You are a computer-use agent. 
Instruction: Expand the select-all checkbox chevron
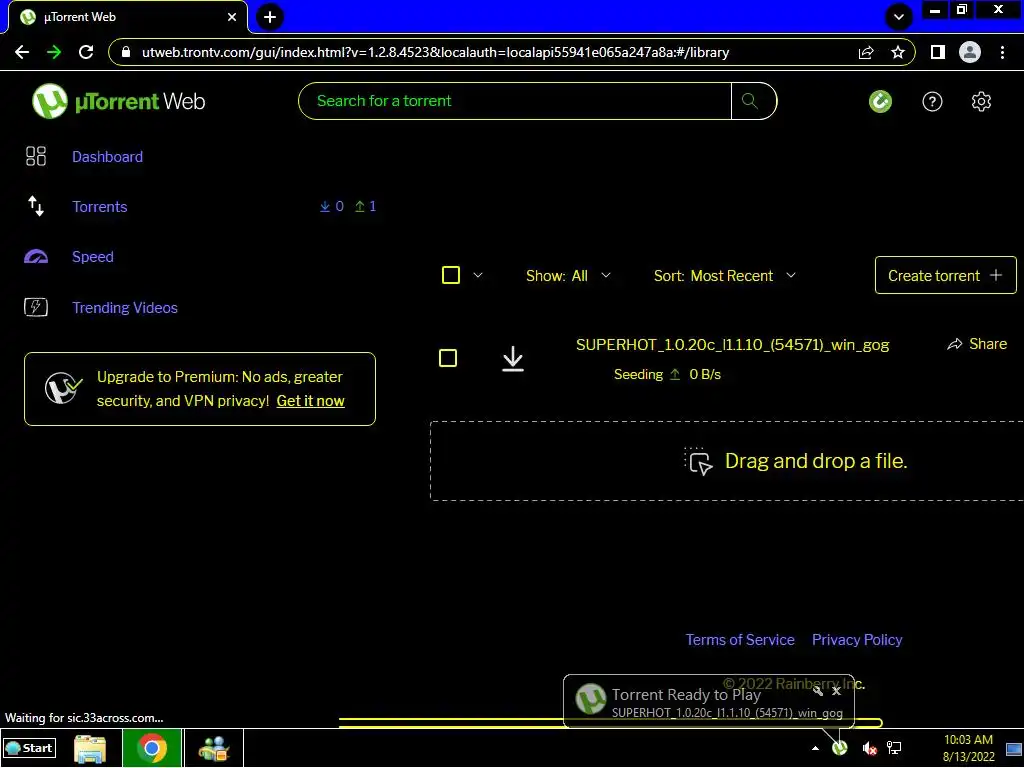click(478, 275)
